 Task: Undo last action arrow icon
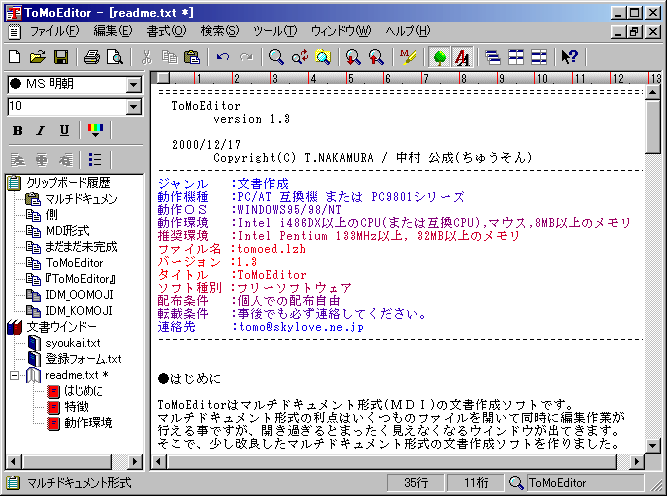pyautogui.click(x=223, y=57)
